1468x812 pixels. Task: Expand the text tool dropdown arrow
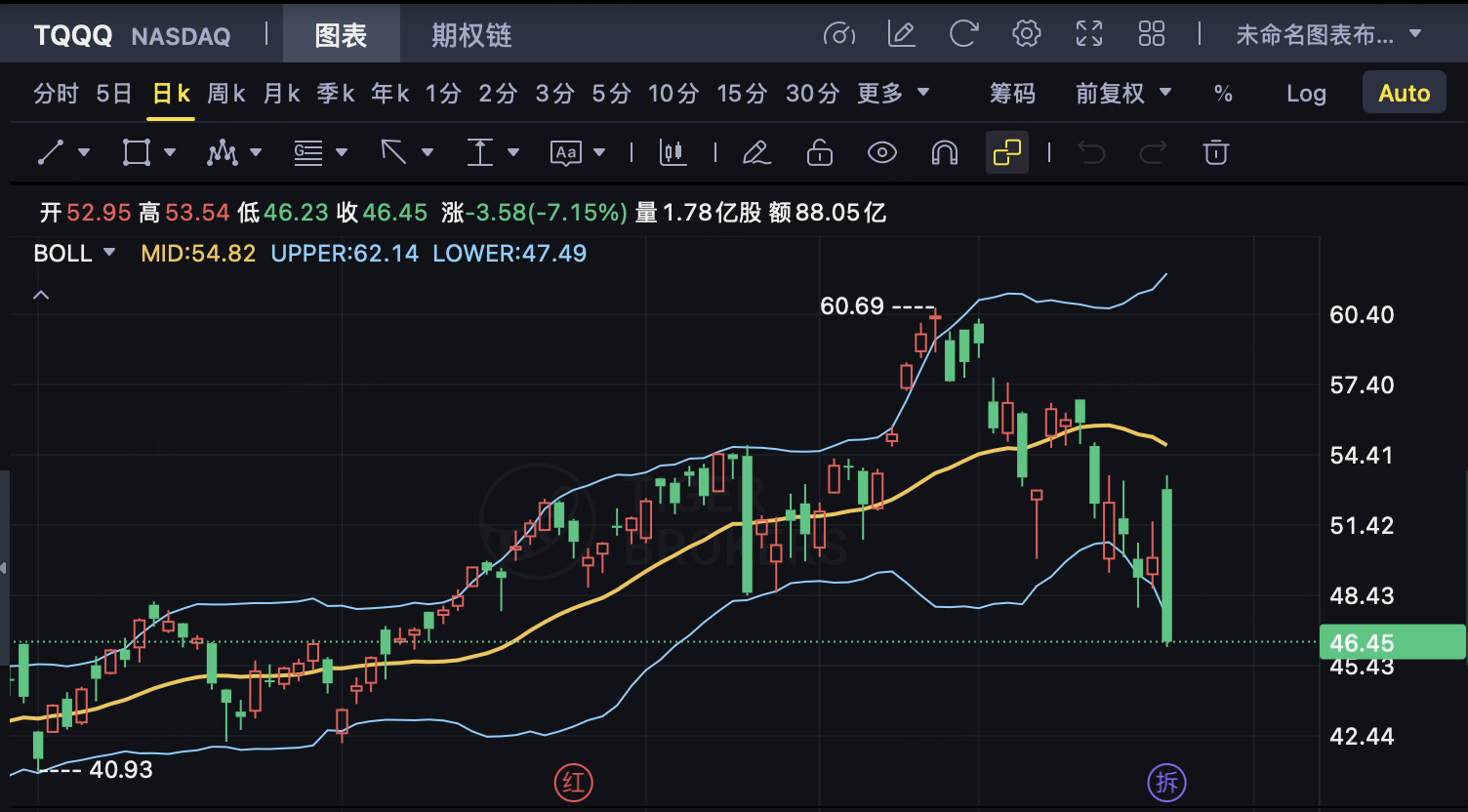pos(599,152)
